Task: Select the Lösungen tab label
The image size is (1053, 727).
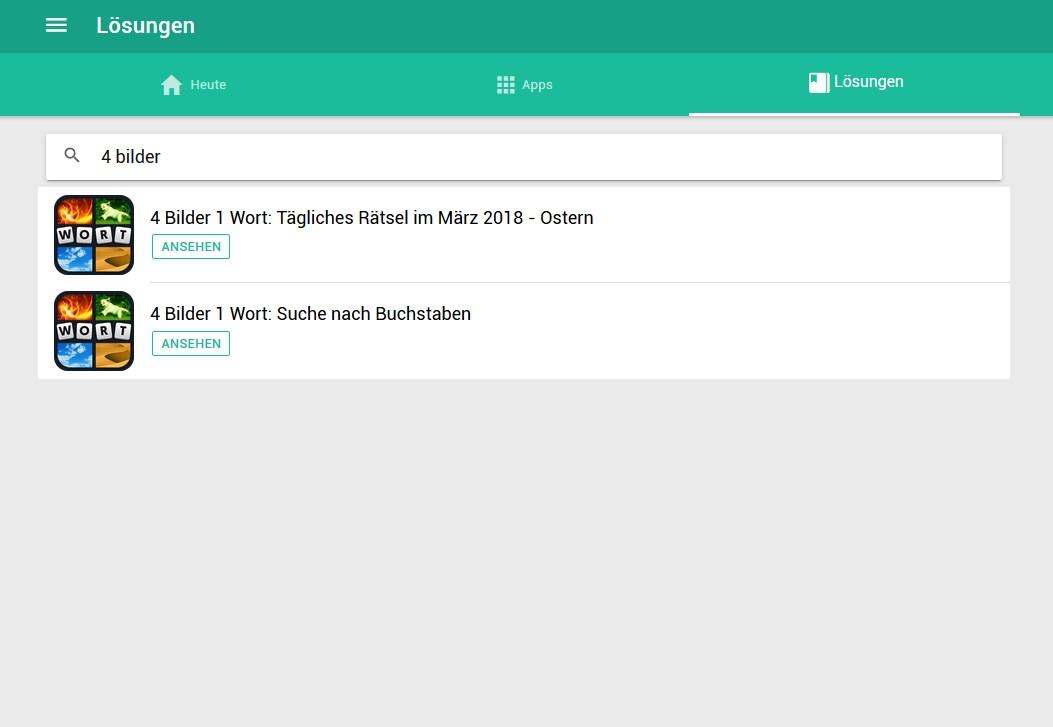Action: [868, 82]
